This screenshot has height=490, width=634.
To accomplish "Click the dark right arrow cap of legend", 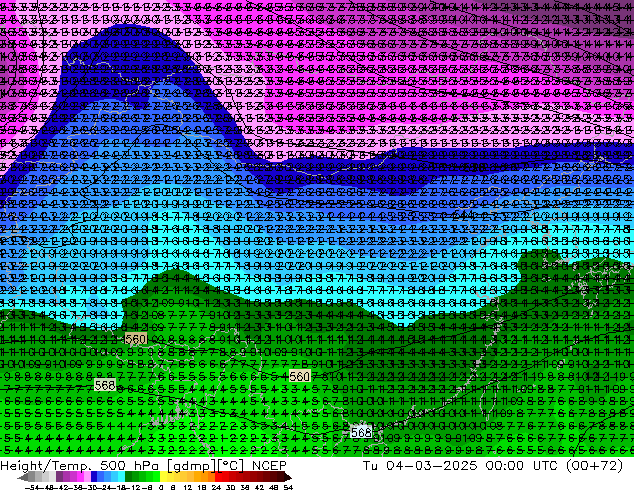I will coord(289,477).
